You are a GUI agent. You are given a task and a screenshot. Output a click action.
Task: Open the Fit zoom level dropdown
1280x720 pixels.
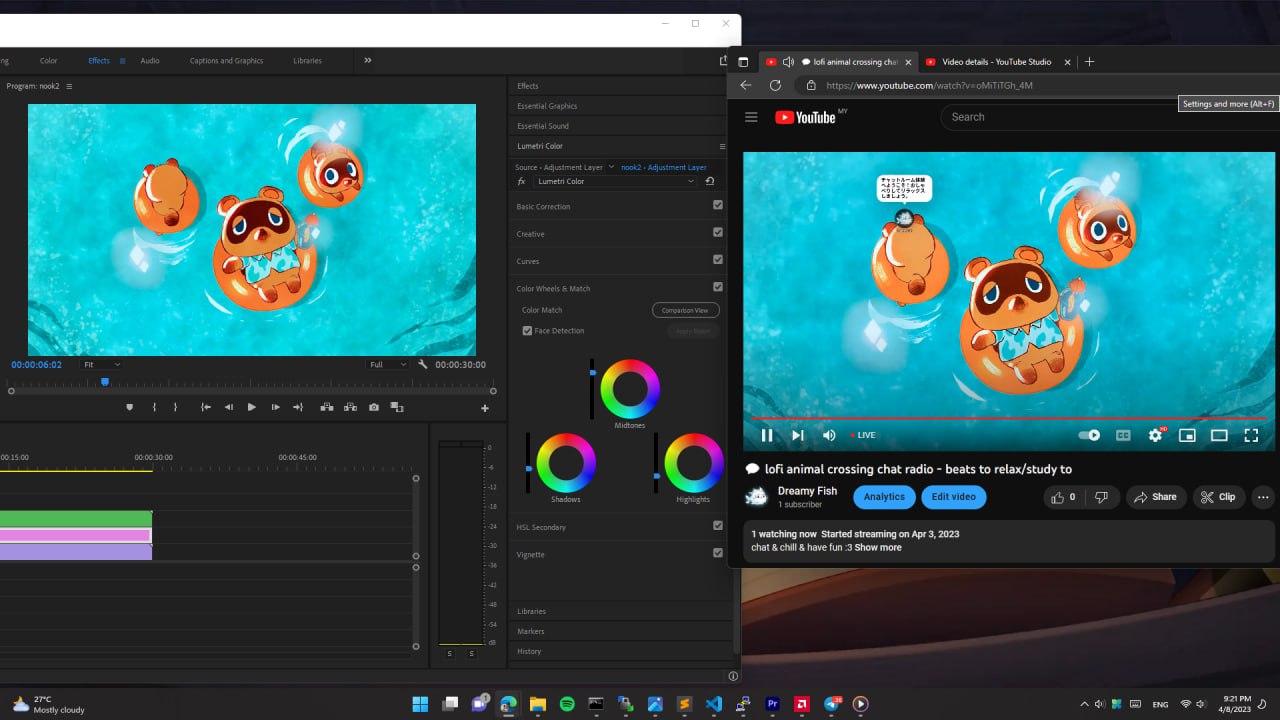[x=102, y=365]
